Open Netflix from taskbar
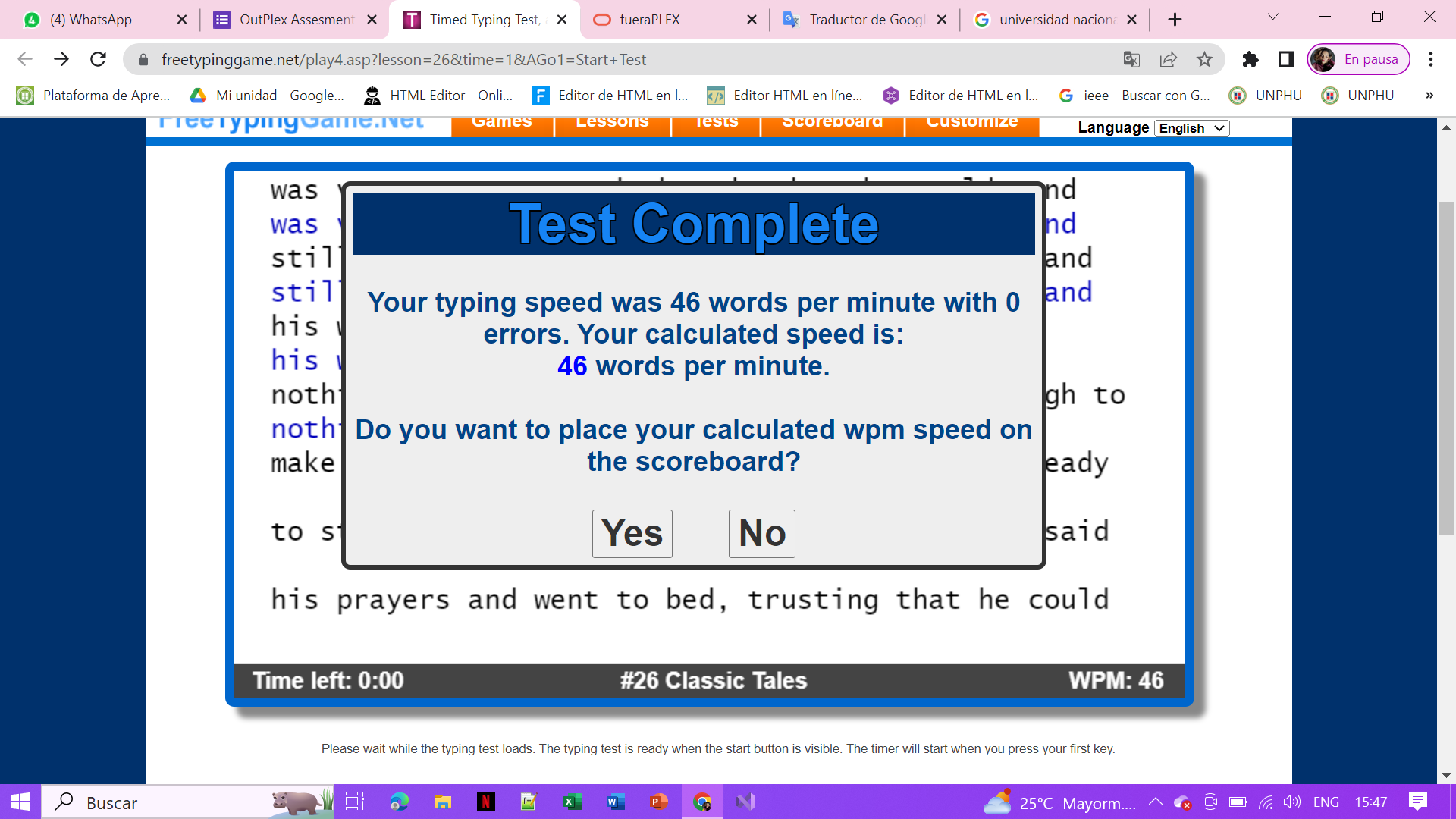Image resolution: width=1456 pixels, height=819 pixels. 485,802
